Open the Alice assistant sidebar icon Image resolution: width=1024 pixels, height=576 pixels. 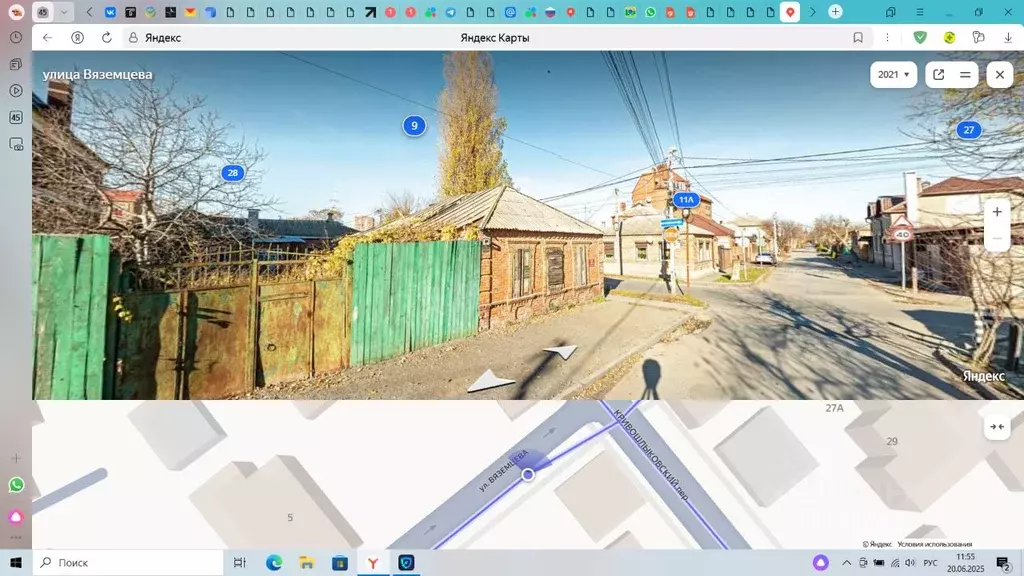(16, 517)
